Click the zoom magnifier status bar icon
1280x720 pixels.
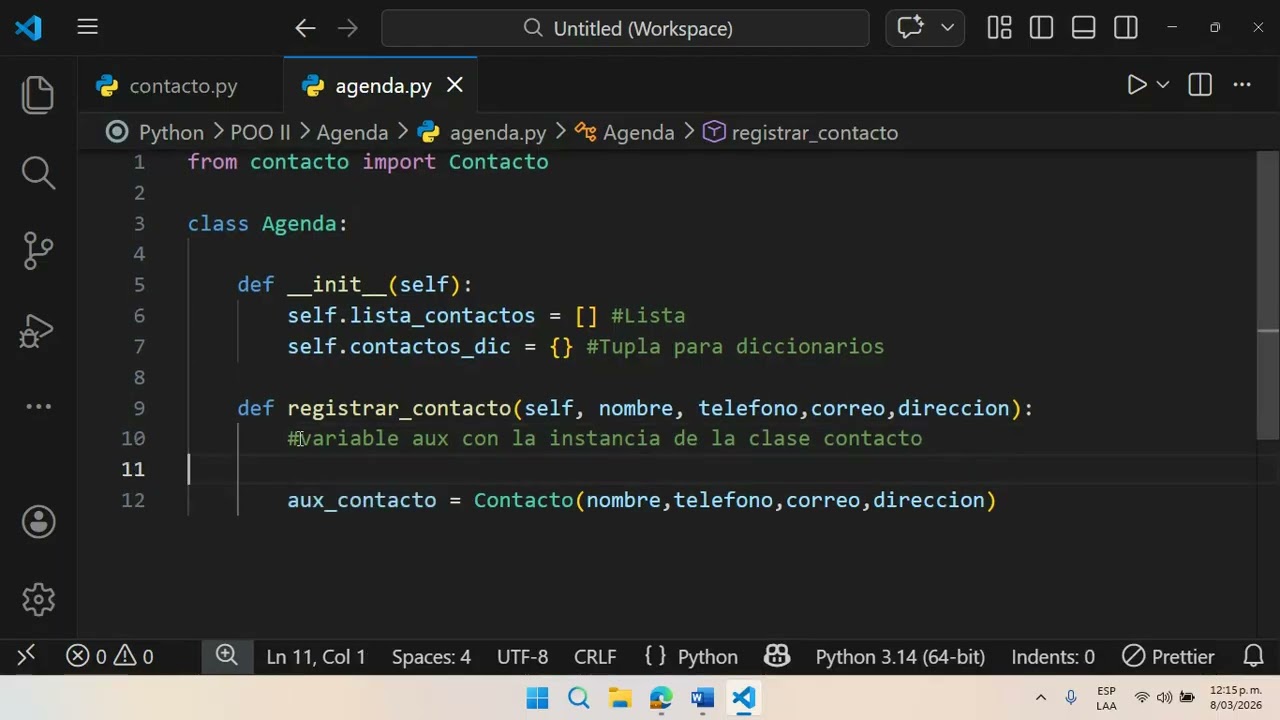point(227,656)
